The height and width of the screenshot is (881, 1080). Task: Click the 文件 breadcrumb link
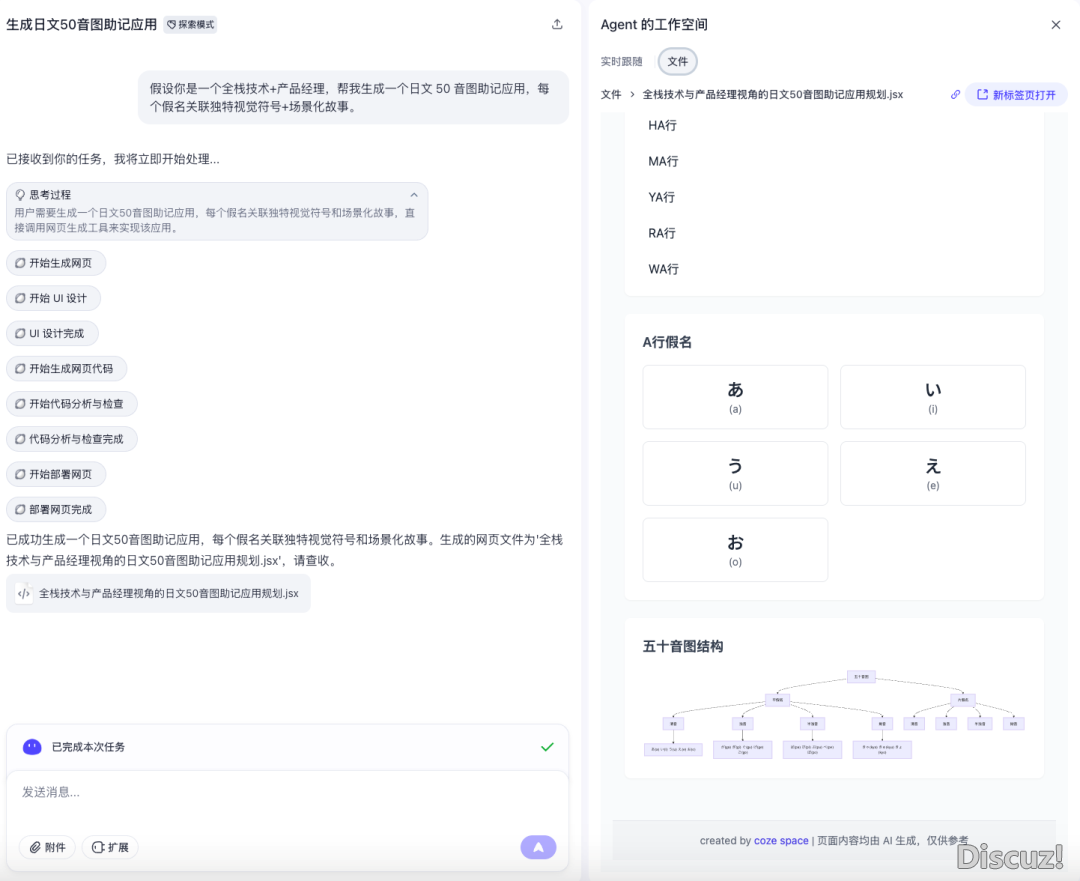pos(611,94)
